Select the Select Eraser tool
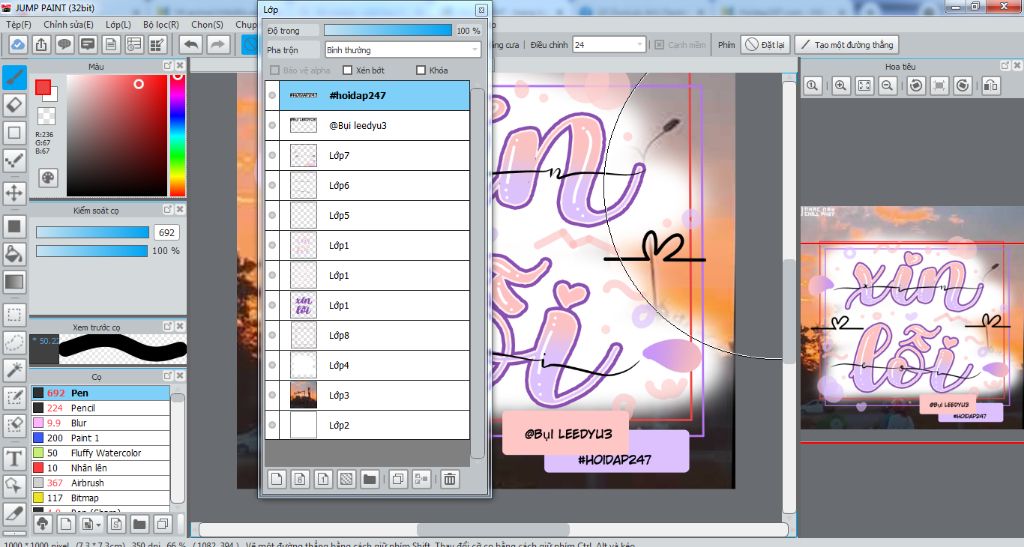This screenshot has height=547, width=1024. [14, 425]
